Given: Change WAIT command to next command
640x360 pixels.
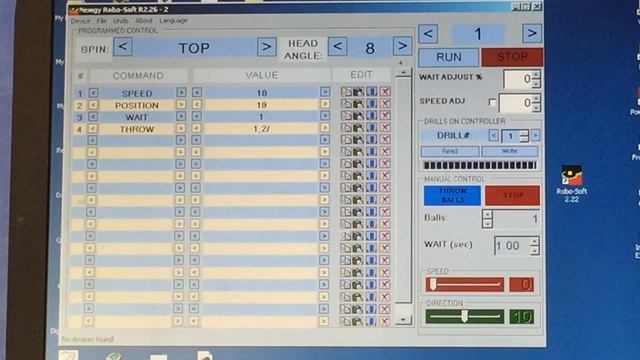Looking at the screenshot, I should pos(181,116).
